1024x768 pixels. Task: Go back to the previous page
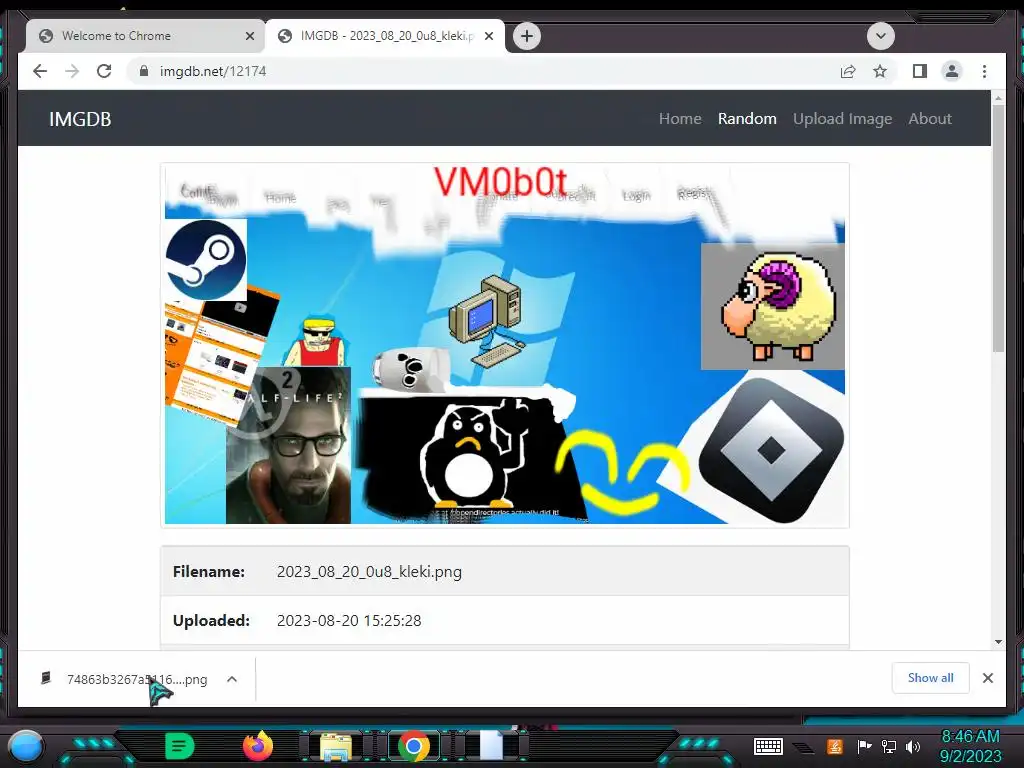pyautogui.click(x=40, y=71)
